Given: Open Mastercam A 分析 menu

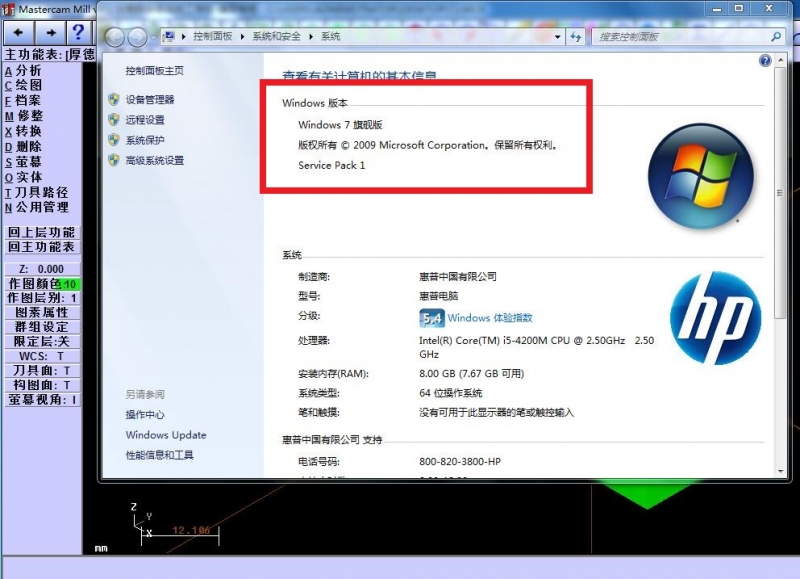Looking at the screenshot, I should tap(22, 70).
